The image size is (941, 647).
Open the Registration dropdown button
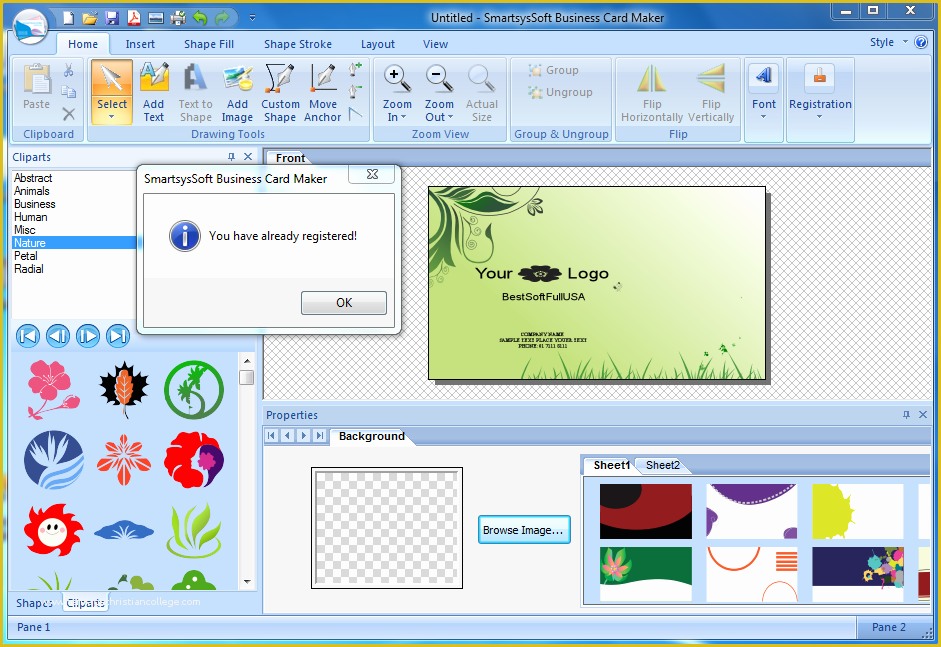(x=820, y=92)
